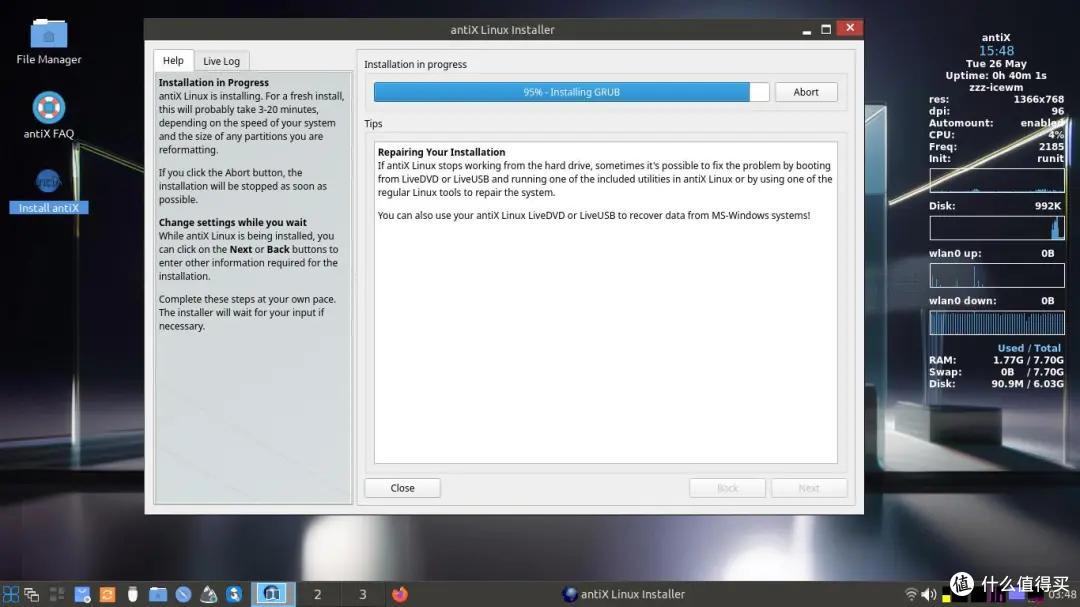The width and height of the screenshot is (1080, 607).
Task: Click the Installation in Progress help heading
Action: [214, 82]
